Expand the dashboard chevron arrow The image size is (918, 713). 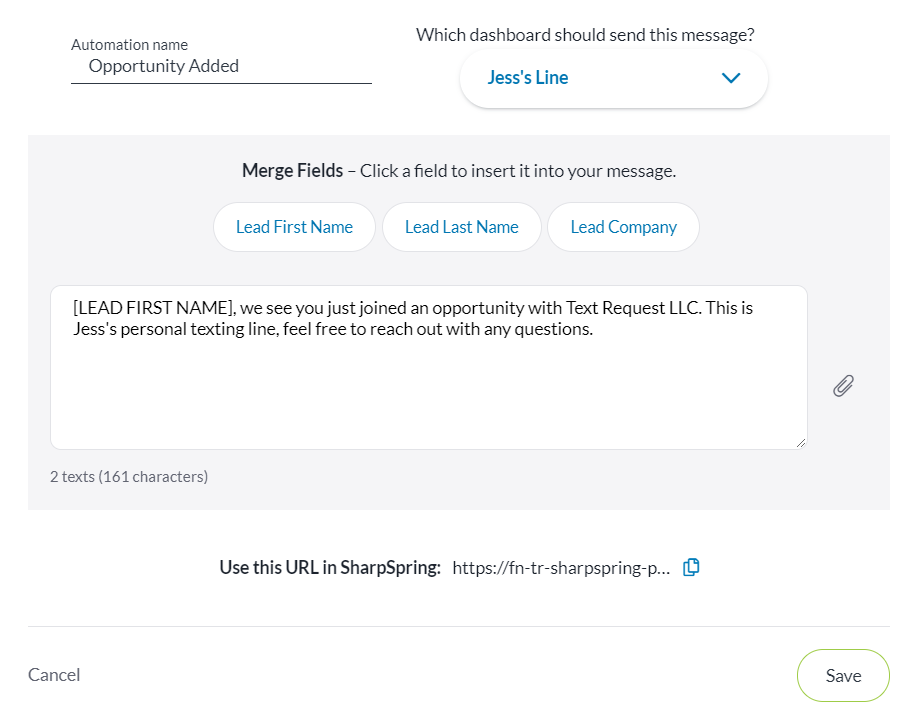point(731,78)
